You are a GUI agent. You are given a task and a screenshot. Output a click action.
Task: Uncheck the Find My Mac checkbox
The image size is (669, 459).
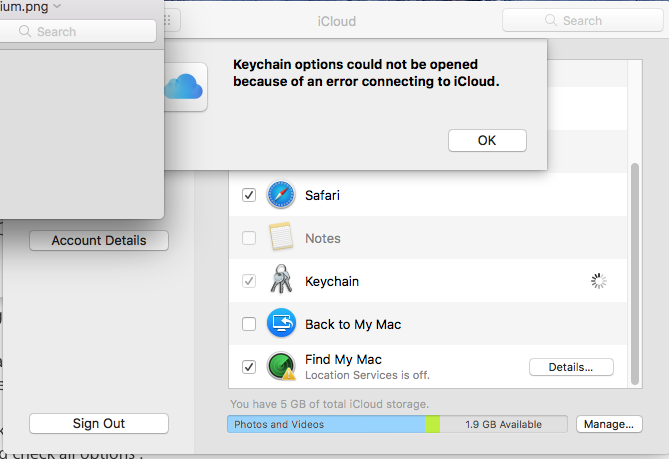pyautogui.click(x=249, y=367)
